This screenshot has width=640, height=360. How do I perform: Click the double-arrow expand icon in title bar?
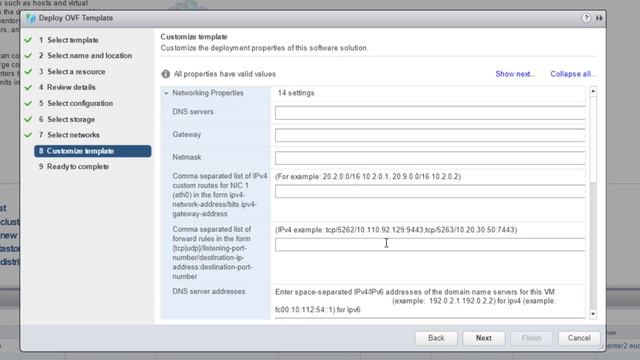tap(599, 18)
